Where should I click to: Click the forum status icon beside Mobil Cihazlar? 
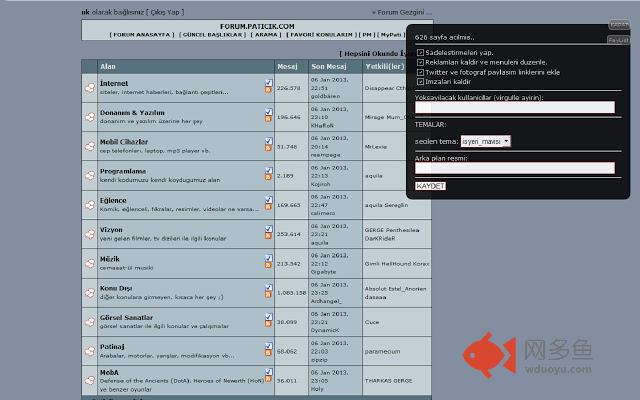pyautogui.click(x=90, y=146)
